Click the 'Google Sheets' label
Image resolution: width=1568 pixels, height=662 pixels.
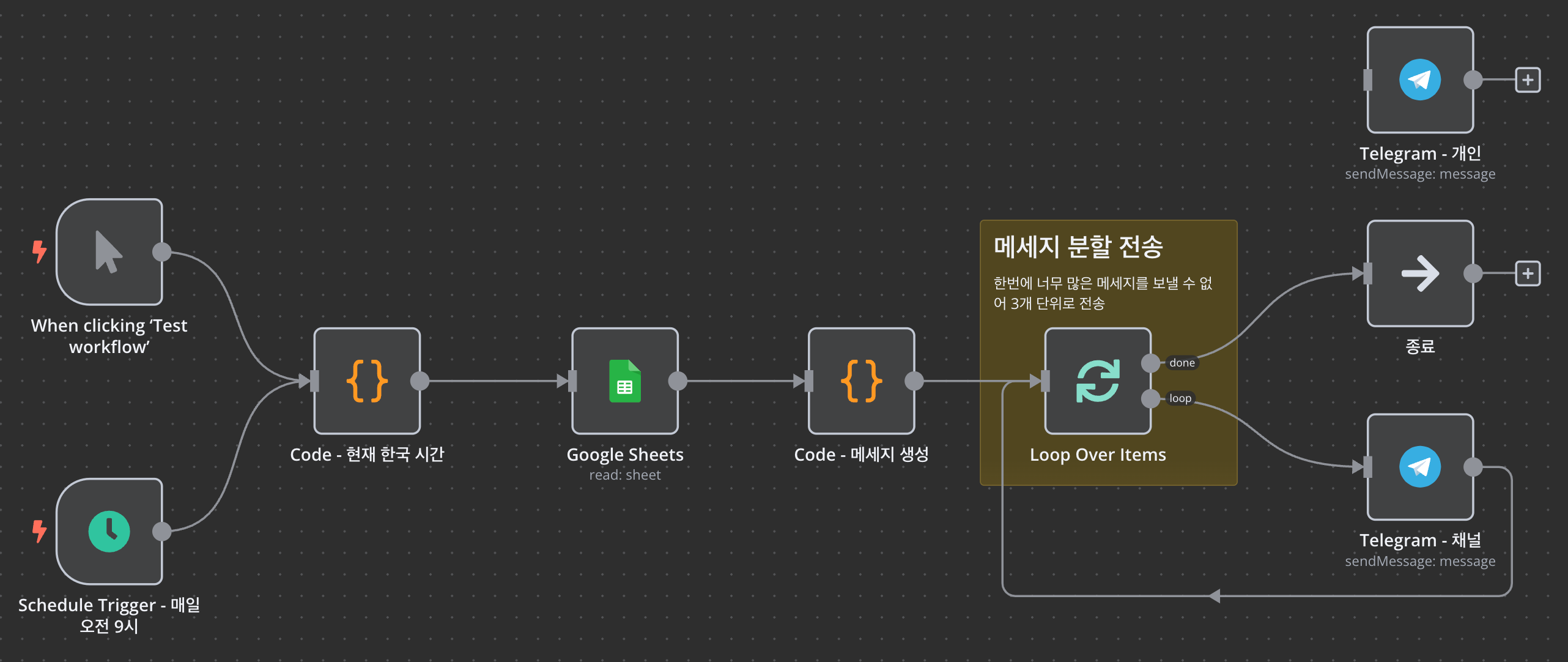[x=625, y=454]
